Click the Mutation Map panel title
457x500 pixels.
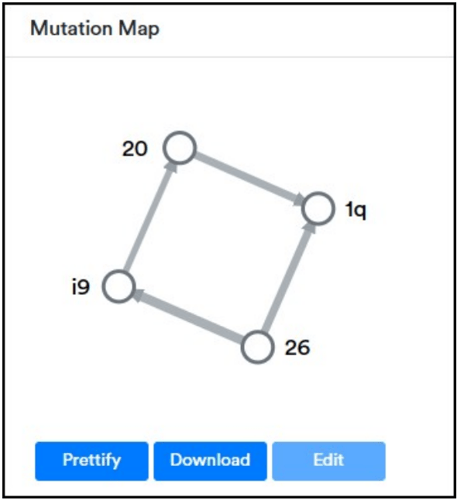(95, 28)
